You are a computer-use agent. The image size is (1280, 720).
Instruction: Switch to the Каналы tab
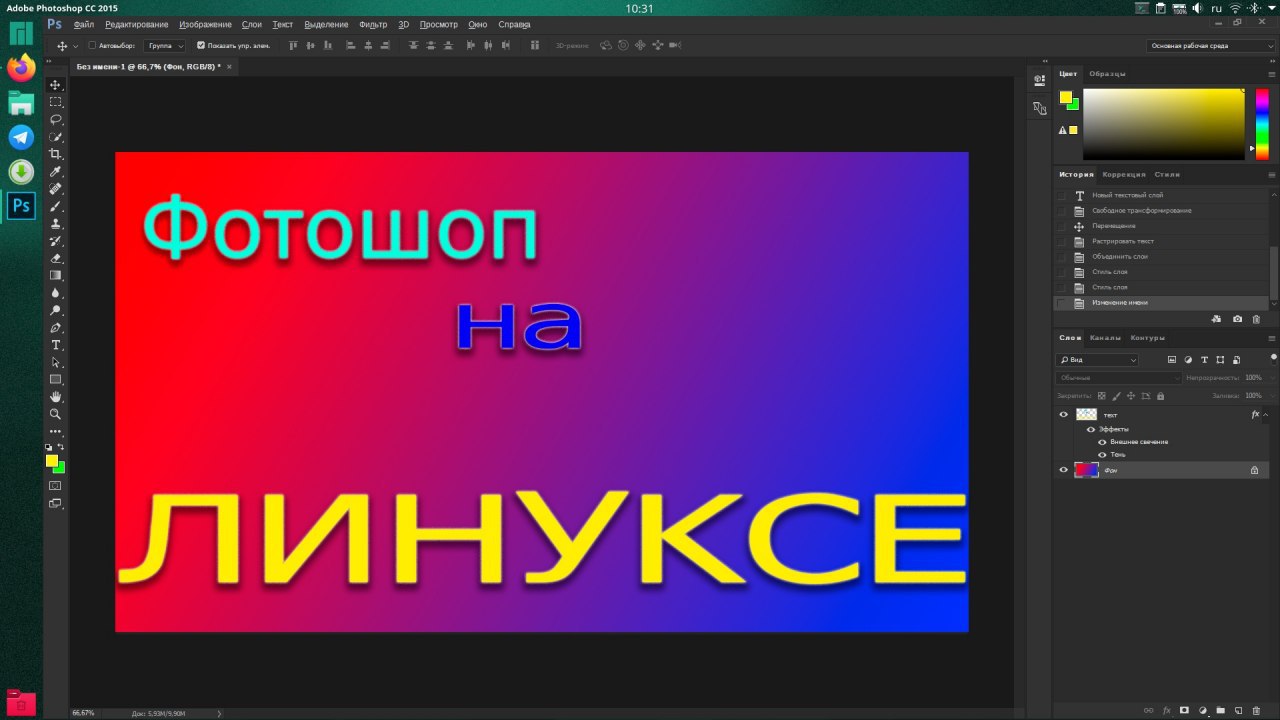point(1105,338)
